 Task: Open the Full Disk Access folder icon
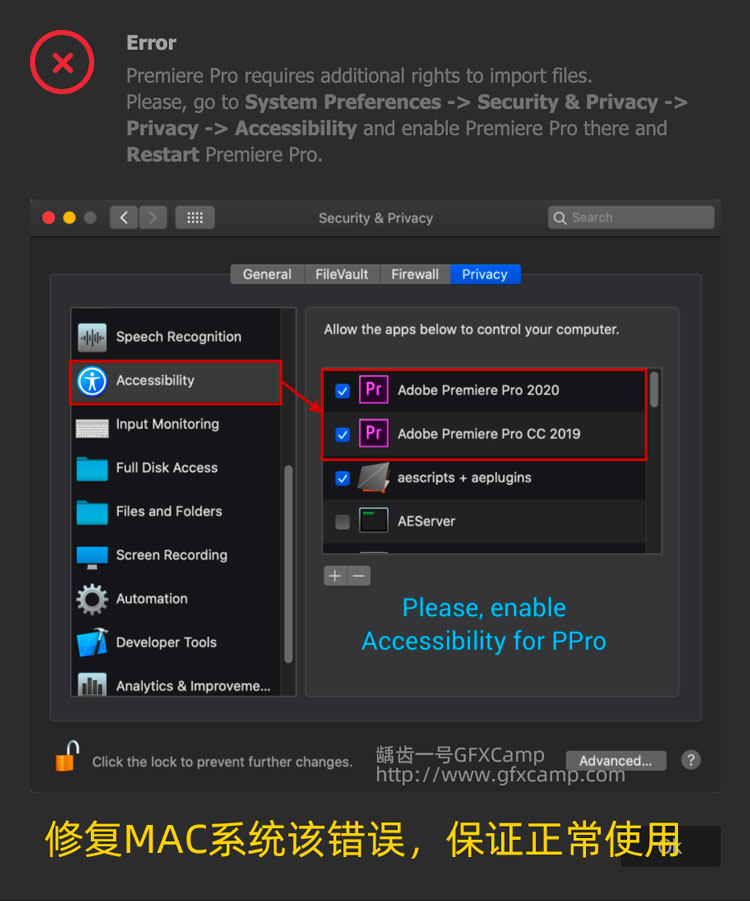(x=92, y=468)
